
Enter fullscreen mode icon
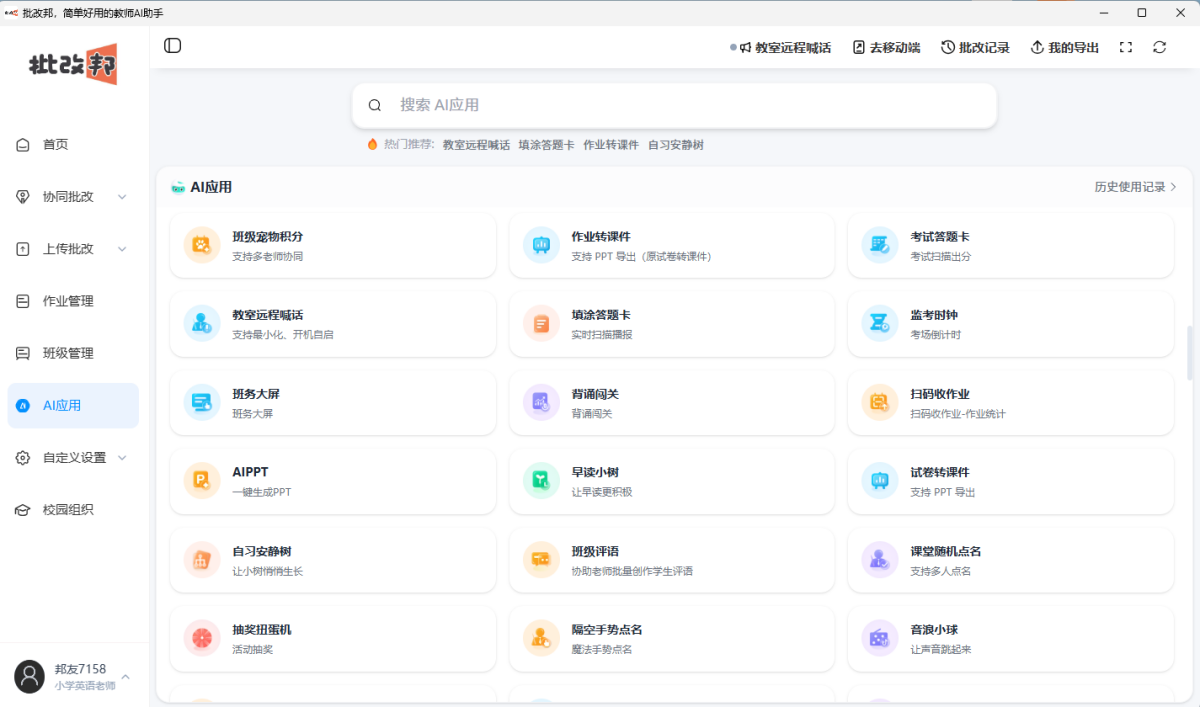[x=1126, y=47]
